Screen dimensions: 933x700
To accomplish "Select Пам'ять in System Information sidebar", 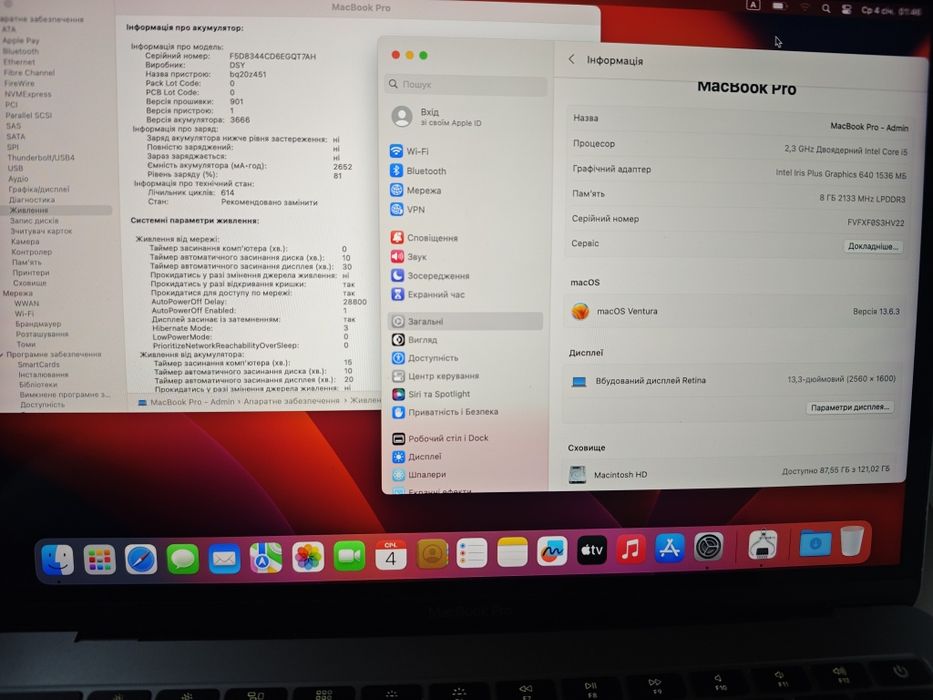I will (26, 262).
